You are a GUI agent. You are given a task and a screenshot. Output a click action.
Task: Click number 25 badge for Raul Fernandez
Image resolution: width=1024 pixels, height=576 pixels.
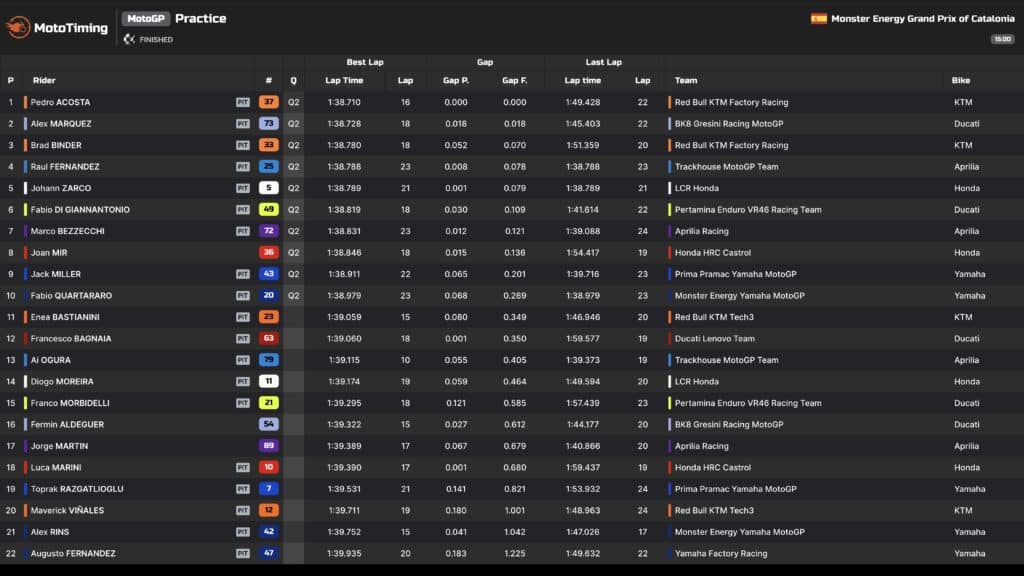click(x=268, y=167)
